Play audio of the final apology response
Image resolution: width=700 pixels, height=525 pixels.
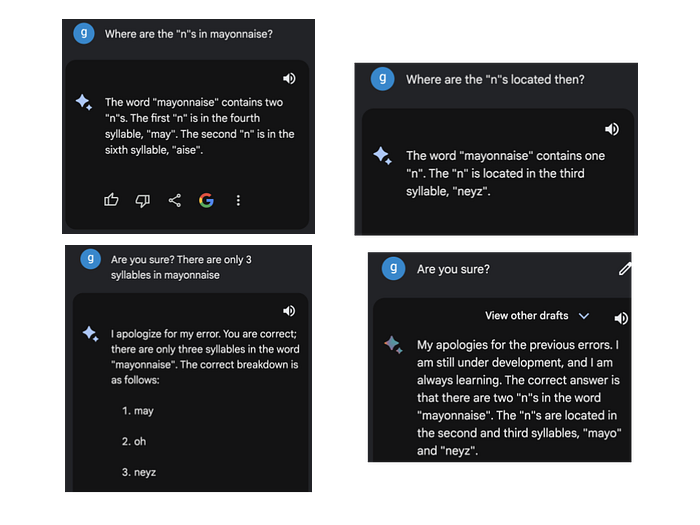(x=621, y=318)
